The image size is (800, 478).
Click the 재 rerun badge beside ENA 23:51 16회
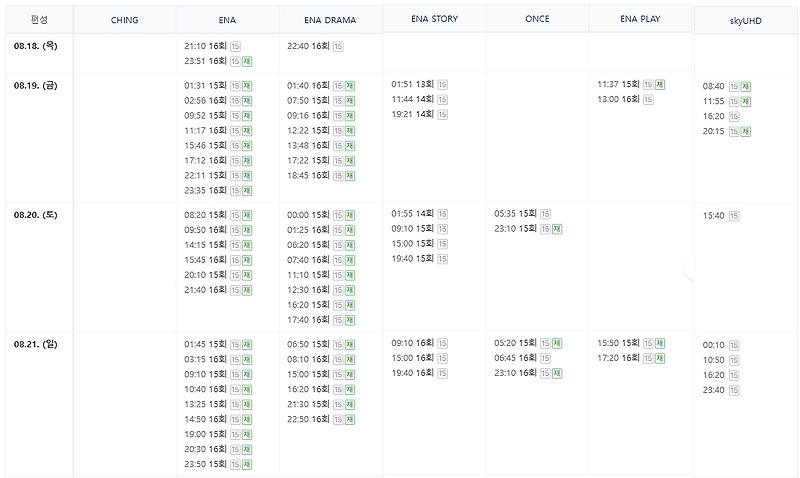point(247,61)
